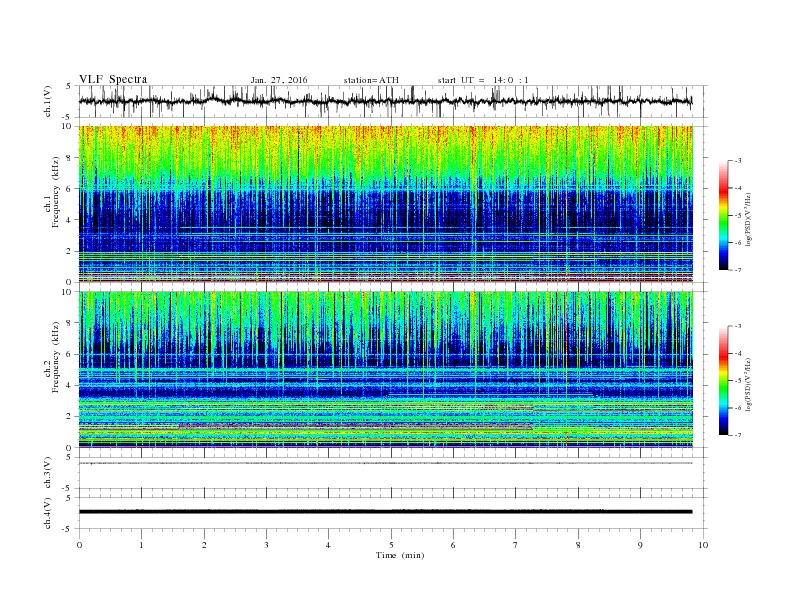792x612 pixels.
Task: Click the "VLF Spectra" plot title
Action: coord(113,79)
